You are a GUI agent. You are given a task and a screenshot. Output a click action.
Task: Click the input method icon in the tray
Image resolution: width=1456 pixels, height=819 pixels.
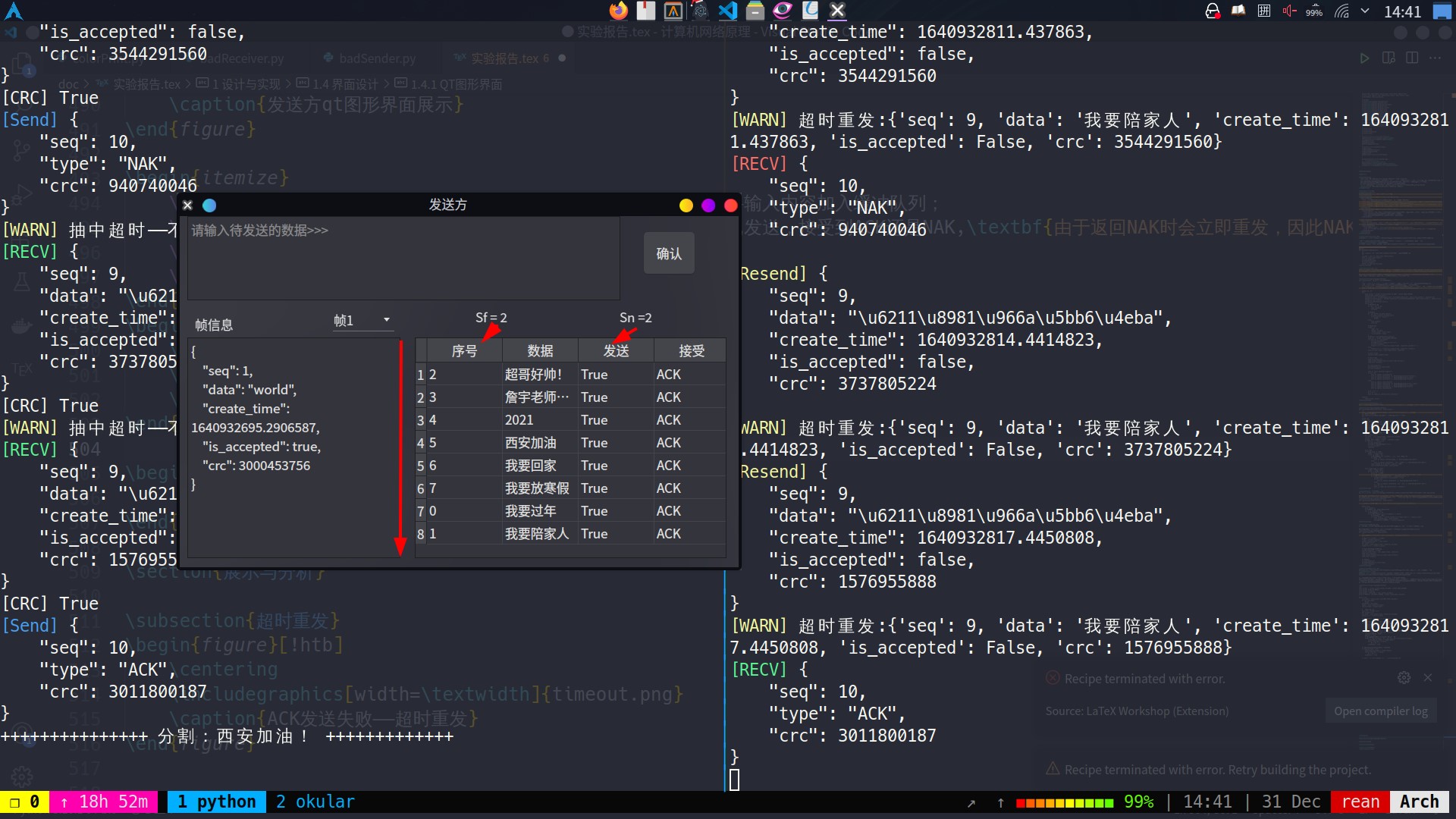1263,11
